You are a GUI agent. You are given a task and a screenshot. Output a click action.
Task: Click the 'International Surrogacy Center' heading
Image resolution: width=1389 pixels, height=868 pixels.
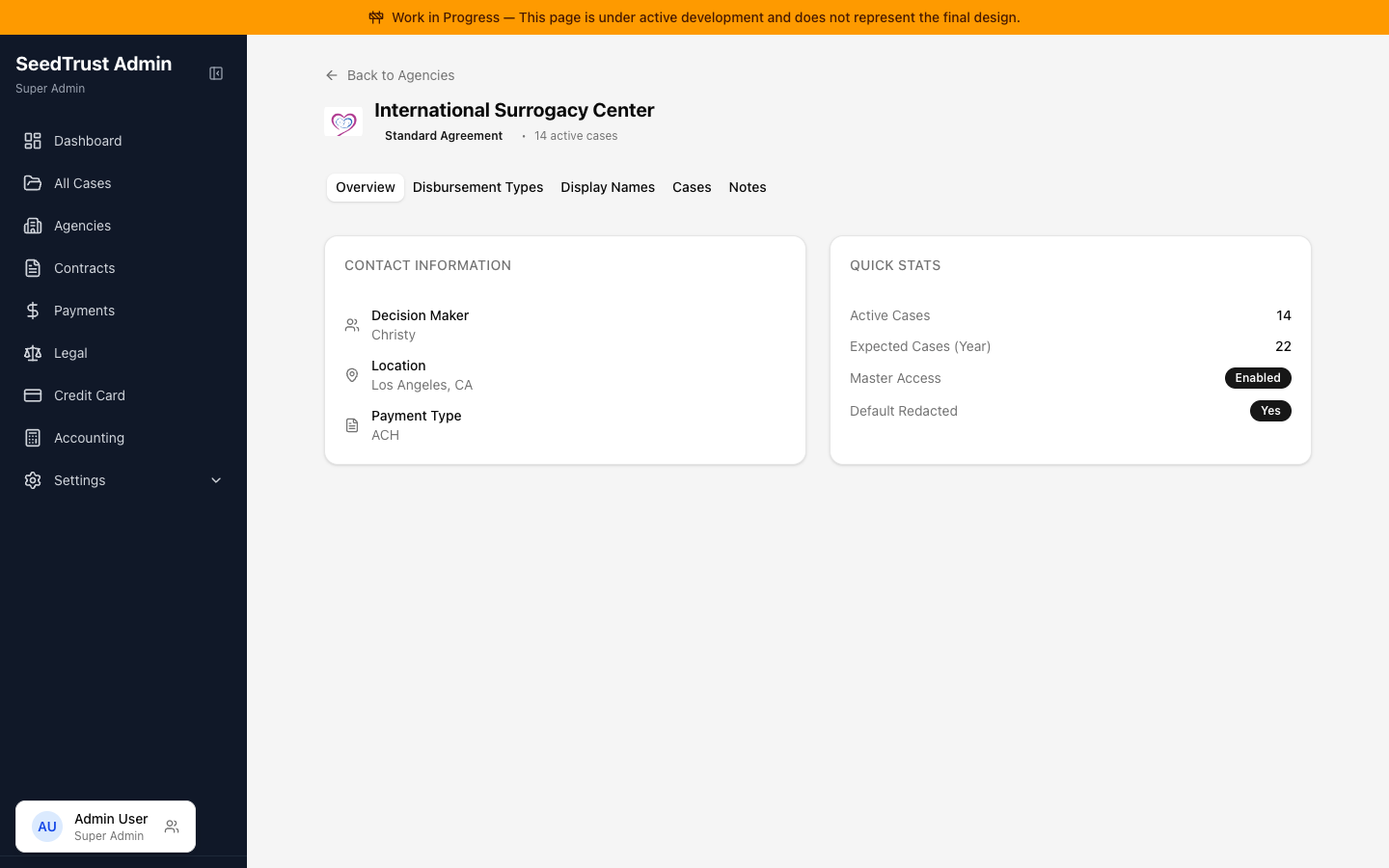click(514, 110)
